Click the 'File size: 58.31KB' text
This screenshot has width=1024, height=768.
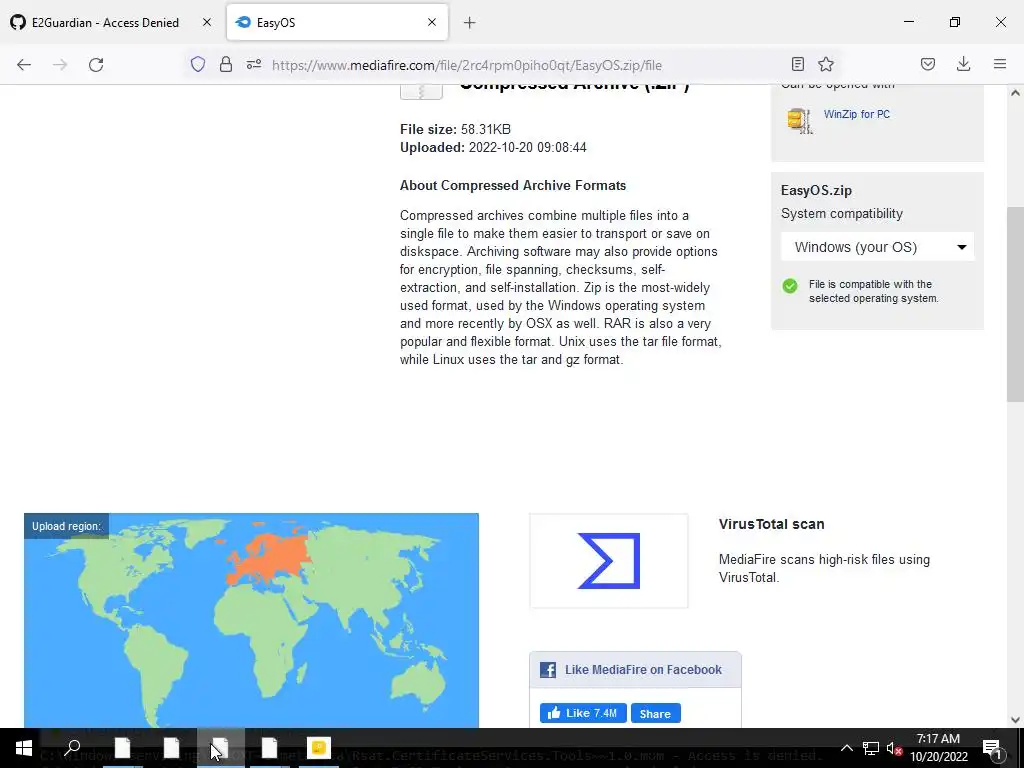click(455, 129)
